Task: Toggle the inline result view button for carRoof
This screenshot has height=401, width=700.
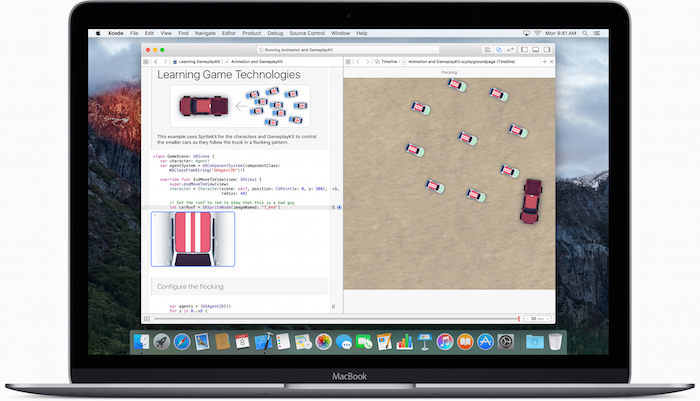Action: point(339,207)
